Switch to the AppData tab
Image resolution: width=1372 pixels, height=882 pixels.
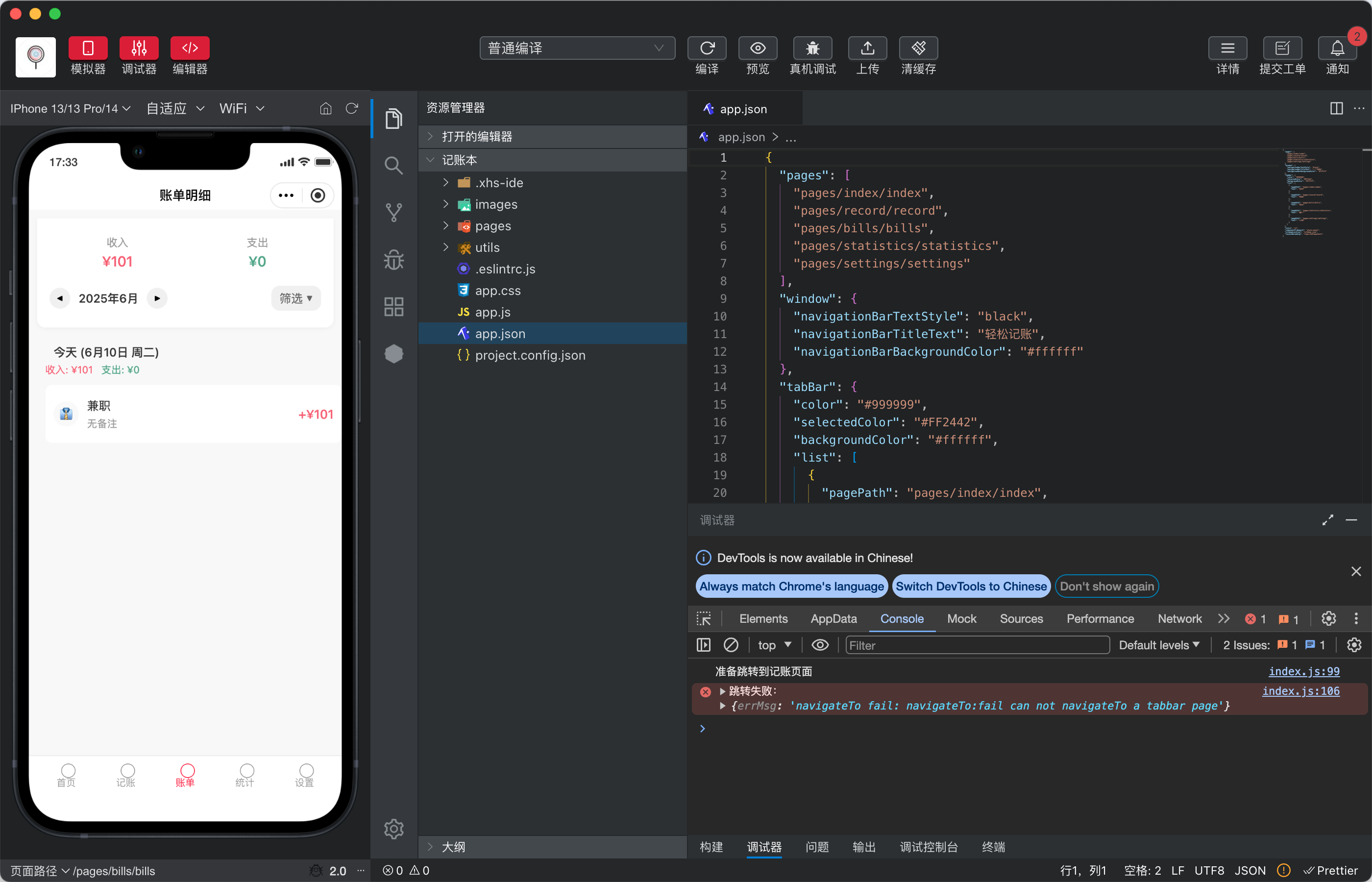[x=833, y=618]
